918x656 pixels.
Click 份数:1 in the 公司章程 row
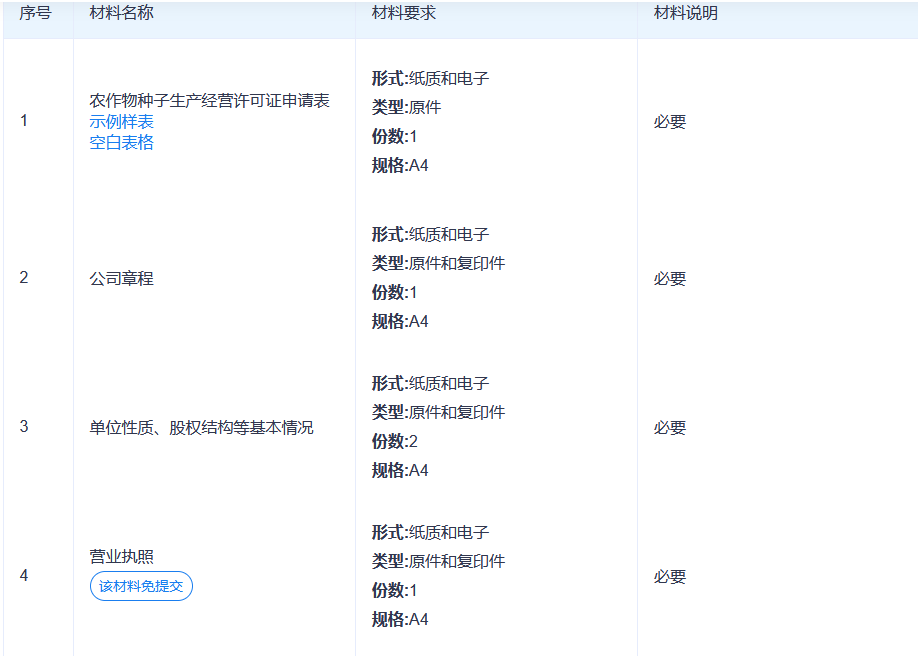coord(395,292)
